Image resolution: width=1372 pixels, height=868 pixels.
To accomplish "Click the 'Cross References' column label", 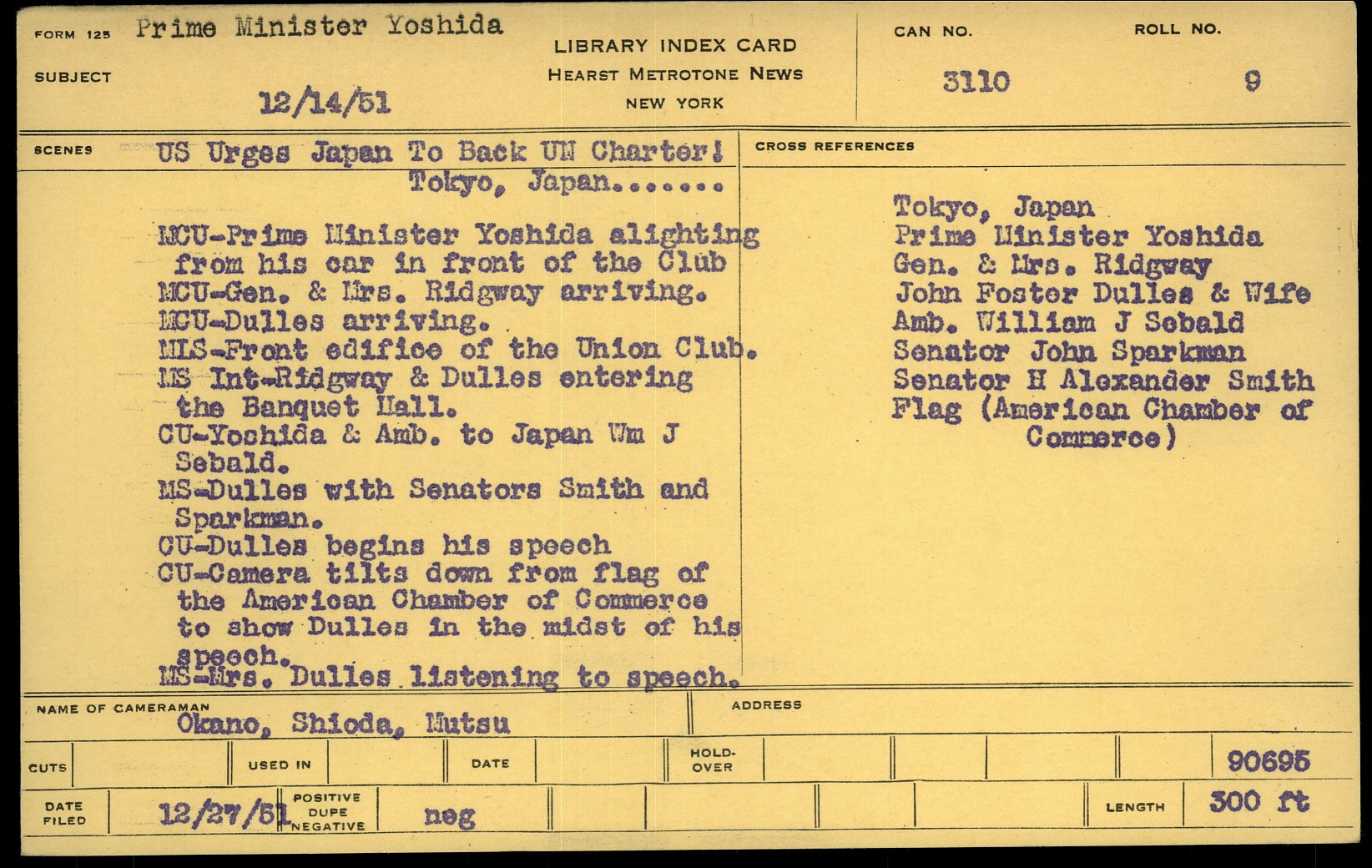I will tap(835, 146).
